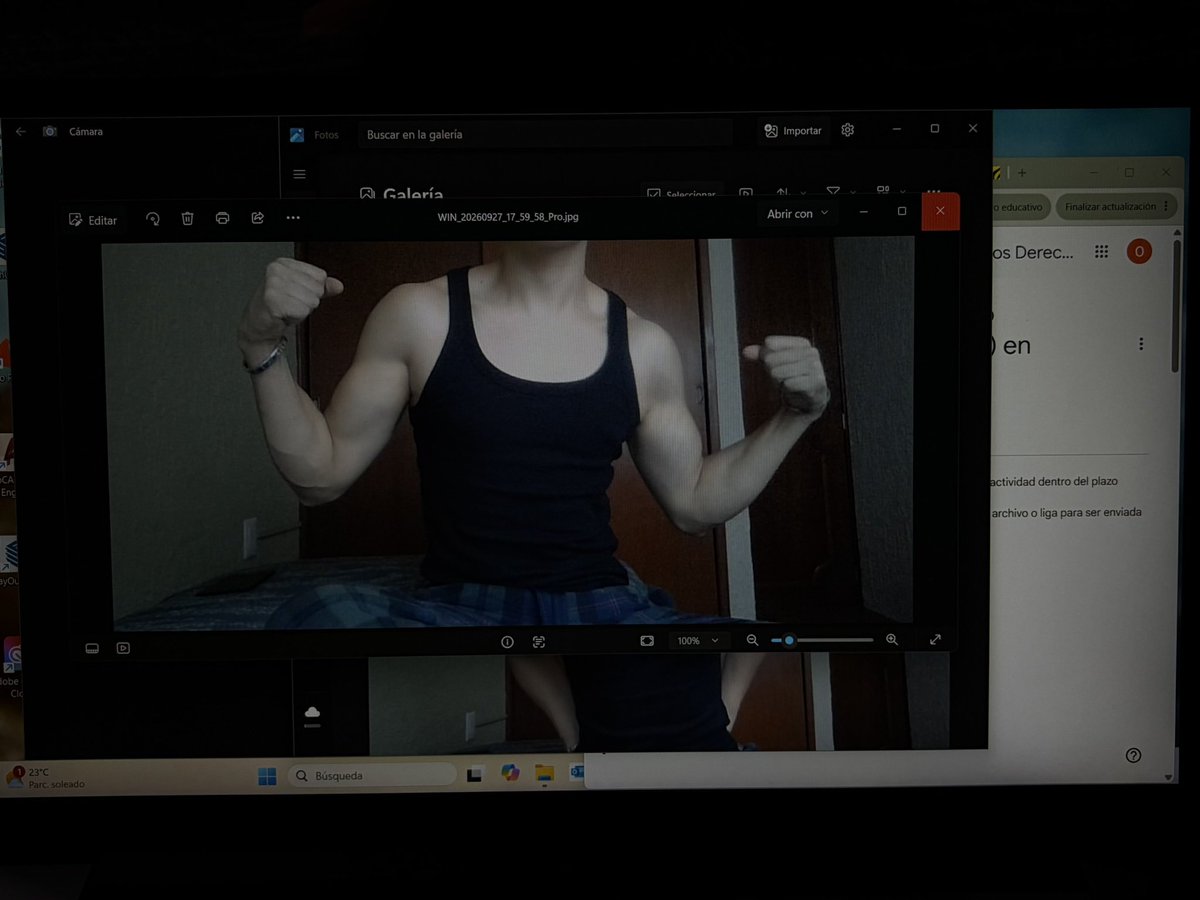Open a new browser tab with plus
The width and height of the screenshot is (1200, 900).
coord(1022,173)
